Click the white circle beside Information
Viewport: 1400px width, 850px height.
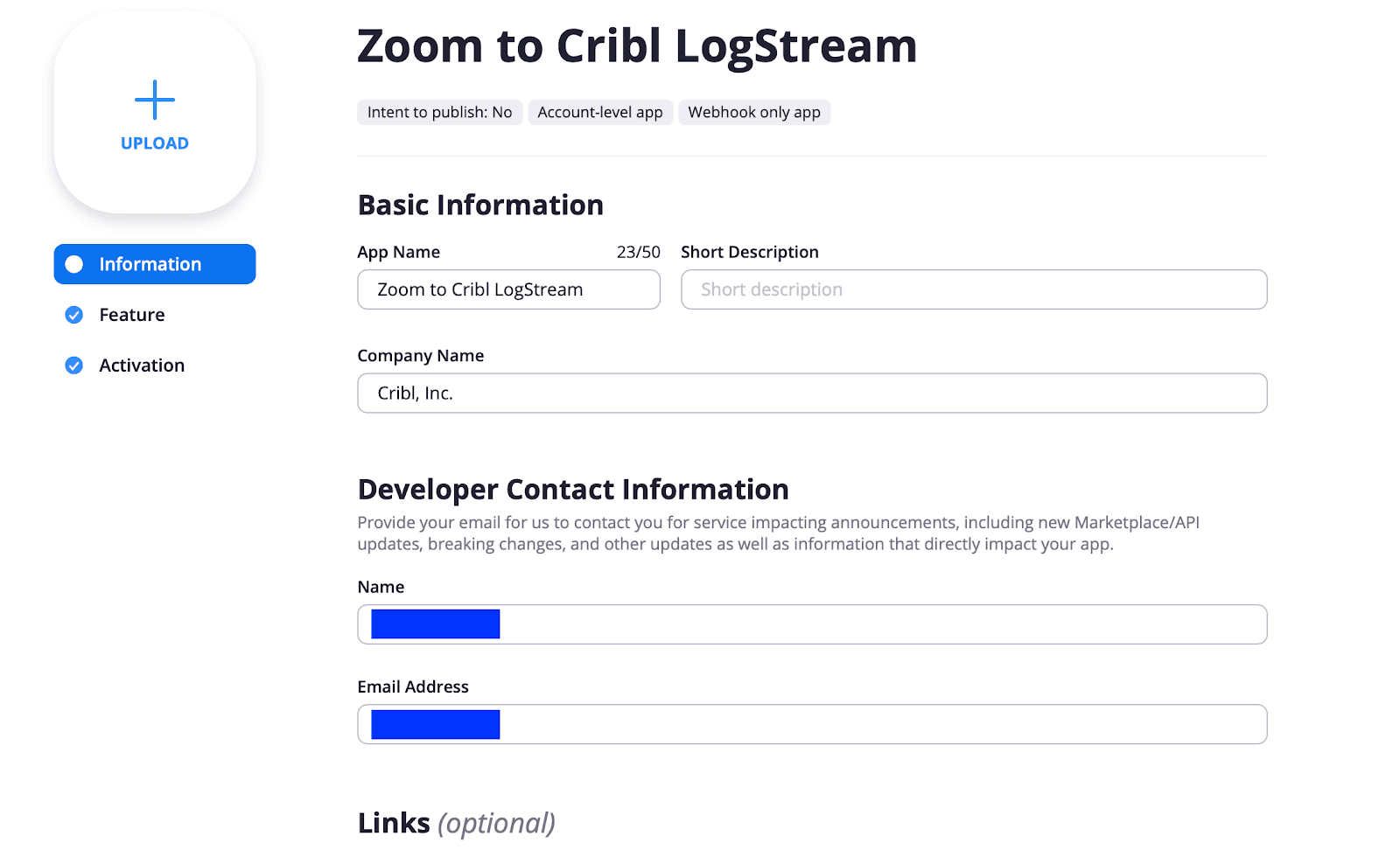[74, 264]
